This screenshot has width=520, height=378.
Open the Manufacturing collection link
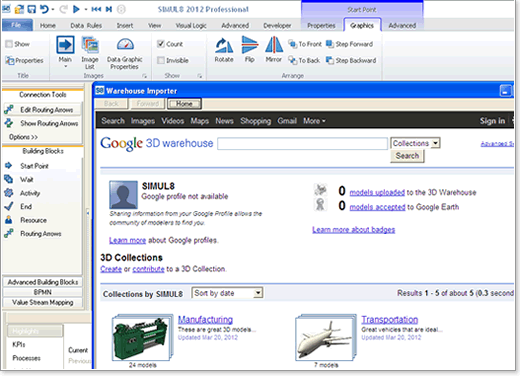point(205,319)
